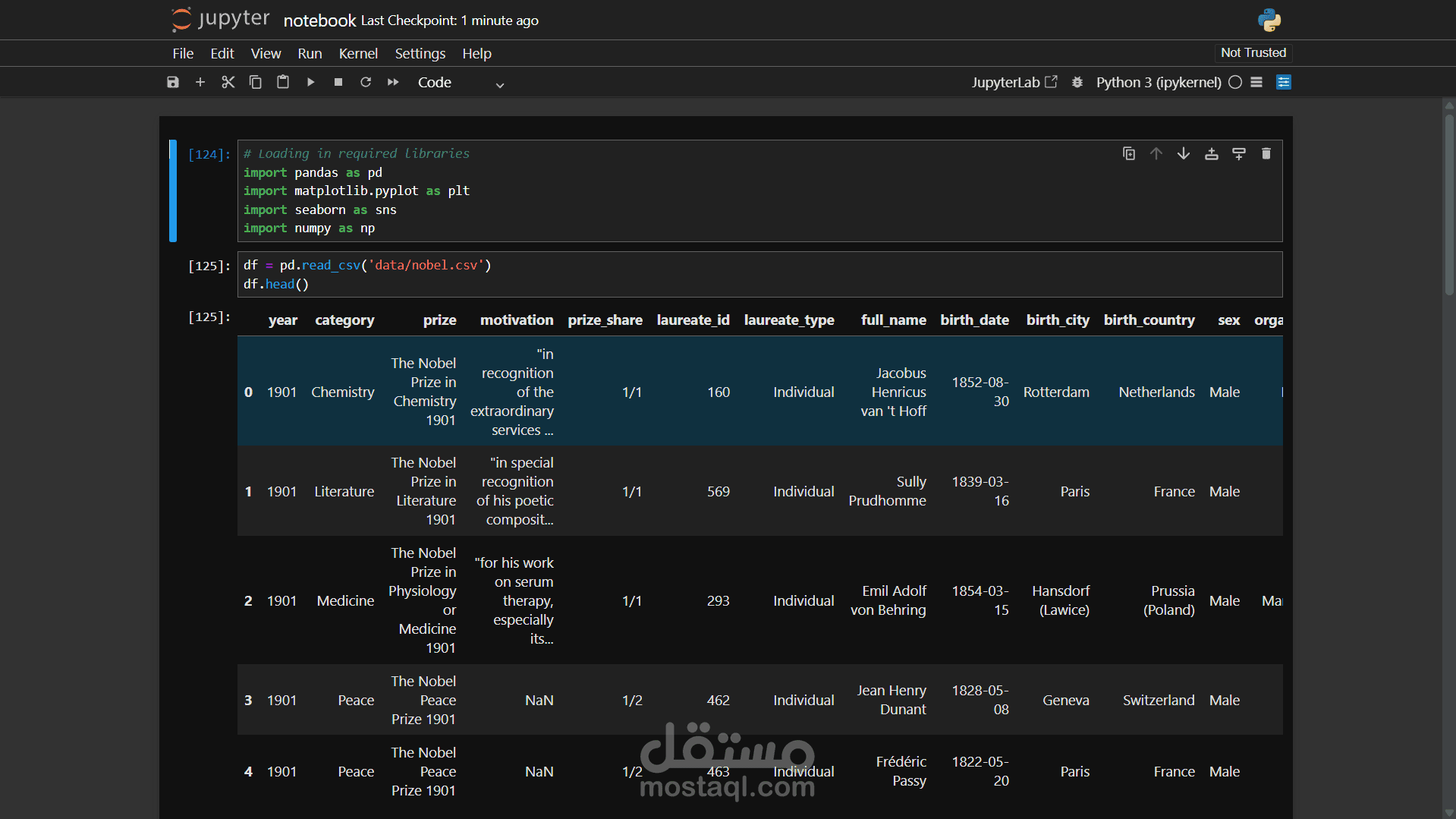
Task: Insert a new cell below with plus icon
Action: [x=200, y=82]
